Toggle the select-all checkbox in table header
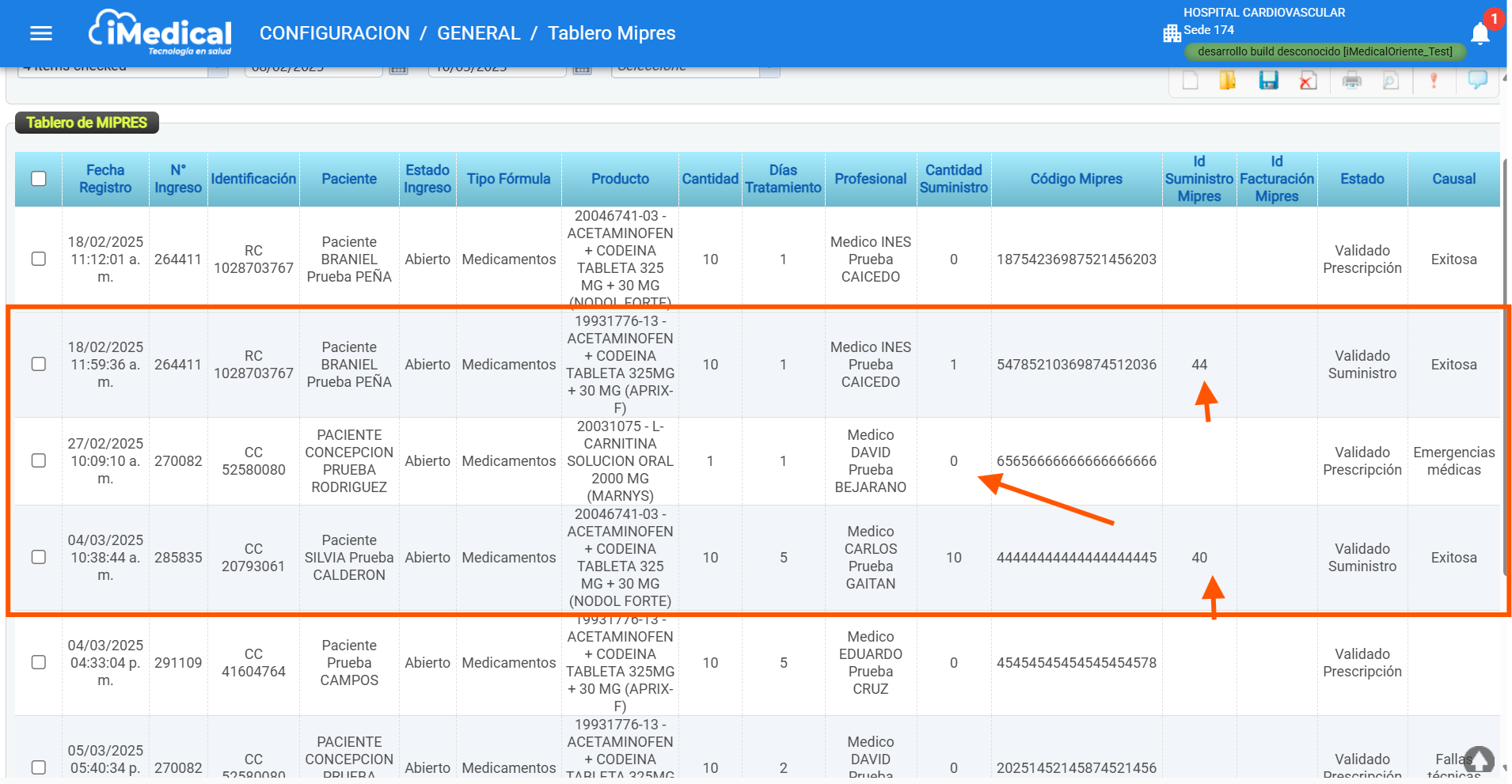 (39, 179)
